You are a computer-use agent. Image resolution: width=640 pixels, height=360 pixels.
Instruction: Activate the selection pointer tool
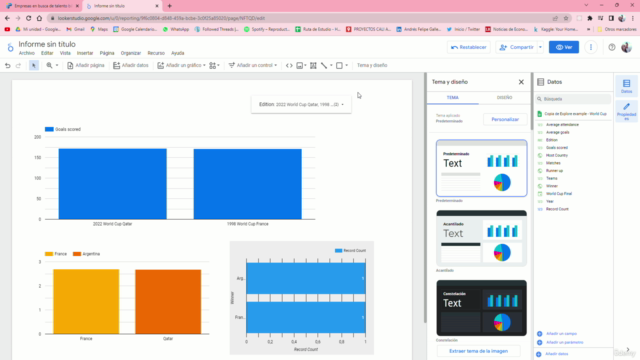point(34,65)
